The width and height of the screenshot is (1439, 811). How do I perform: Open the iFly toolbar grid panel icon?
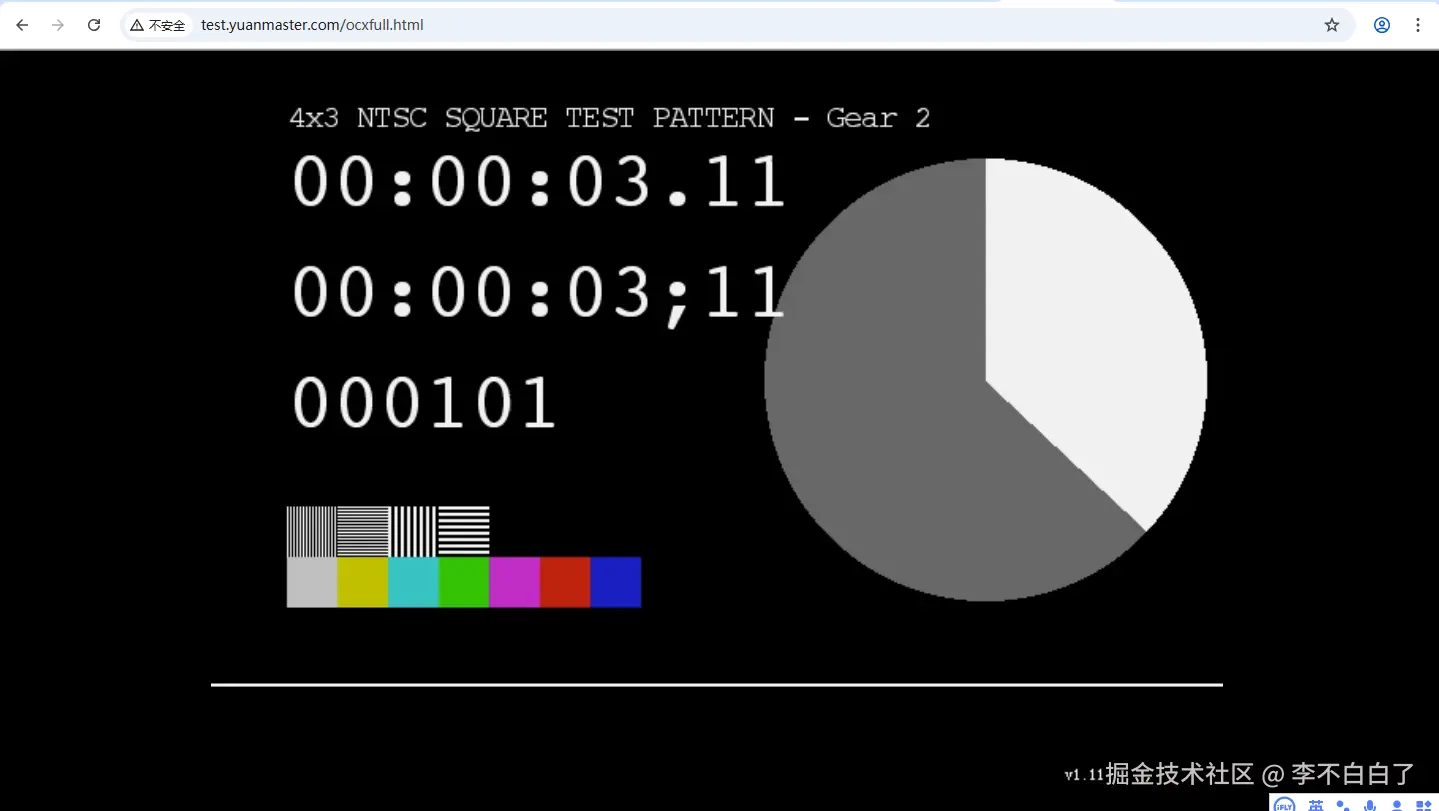click(1425, 805)
